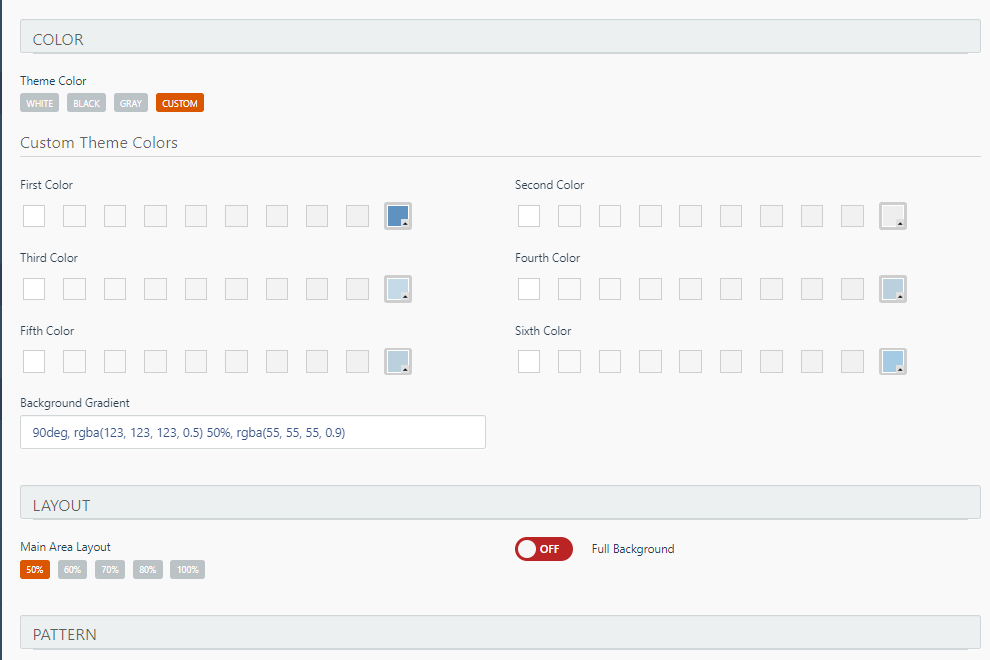Open the First Color blue picker swatch

coord(398,216)
